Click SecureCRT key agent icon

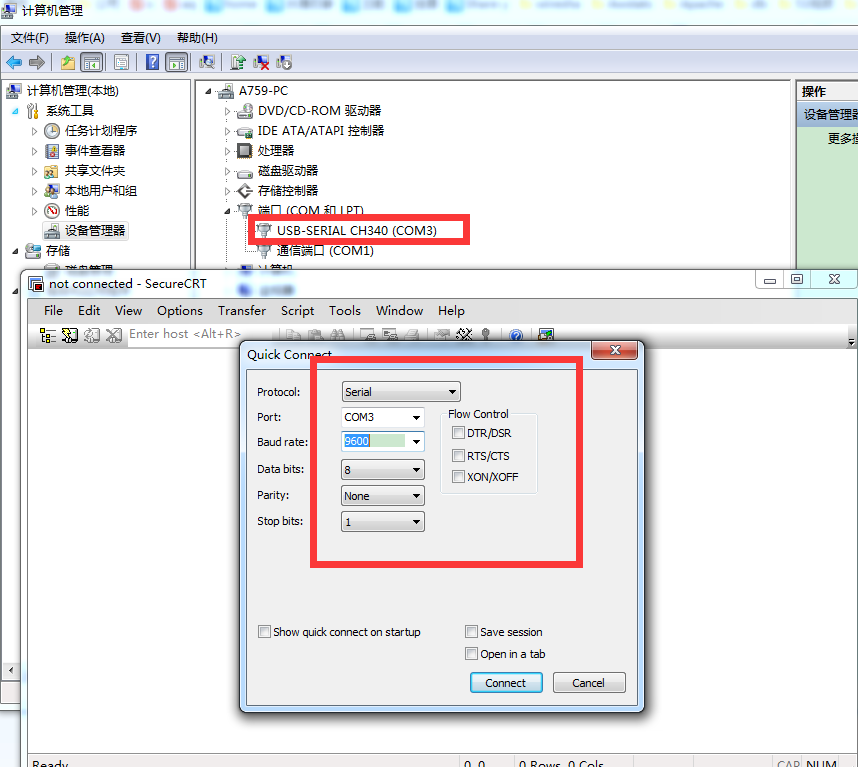point(485,334)
